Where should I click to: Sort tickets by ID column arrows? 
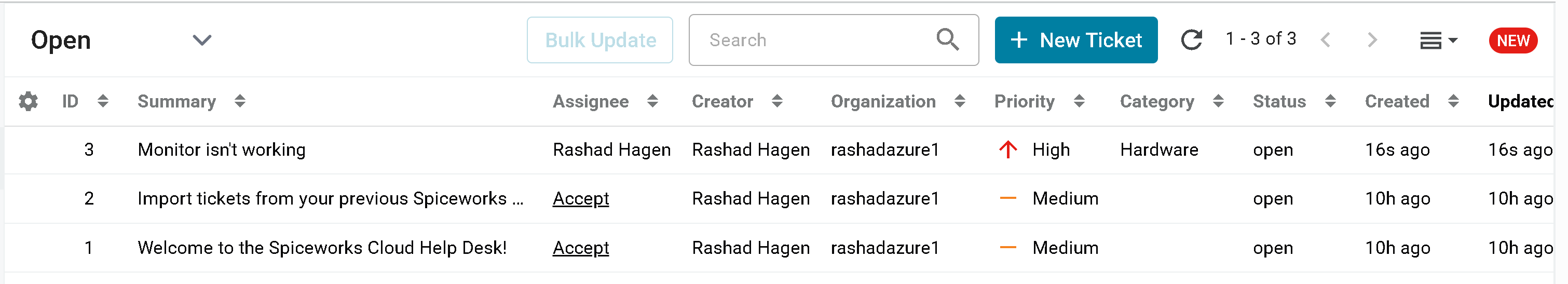tap(103, 101)
